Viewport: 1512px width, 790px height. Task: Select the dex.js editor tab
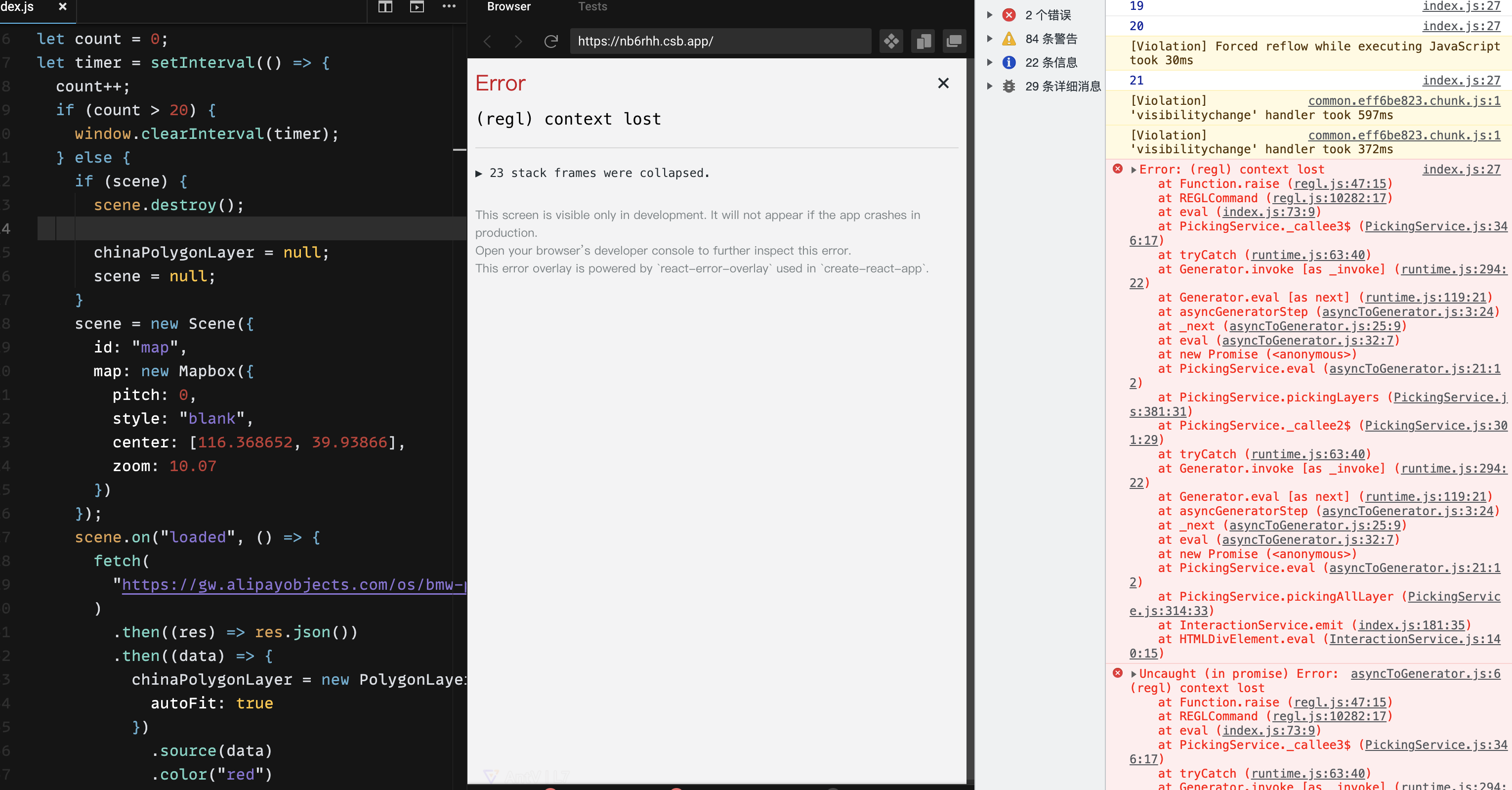click(18, 6)
